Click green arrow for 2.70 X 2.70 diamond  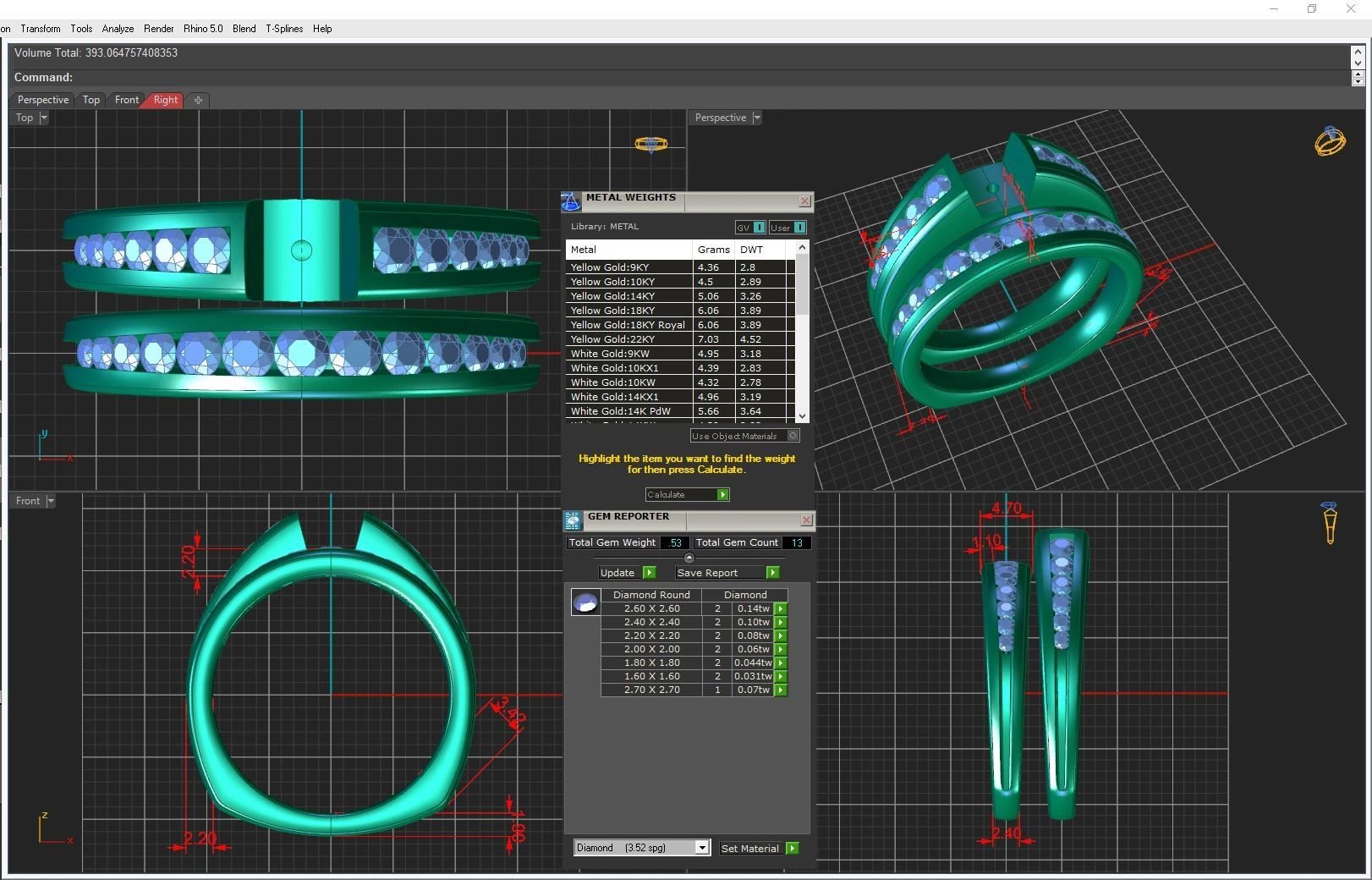(781, 690)
